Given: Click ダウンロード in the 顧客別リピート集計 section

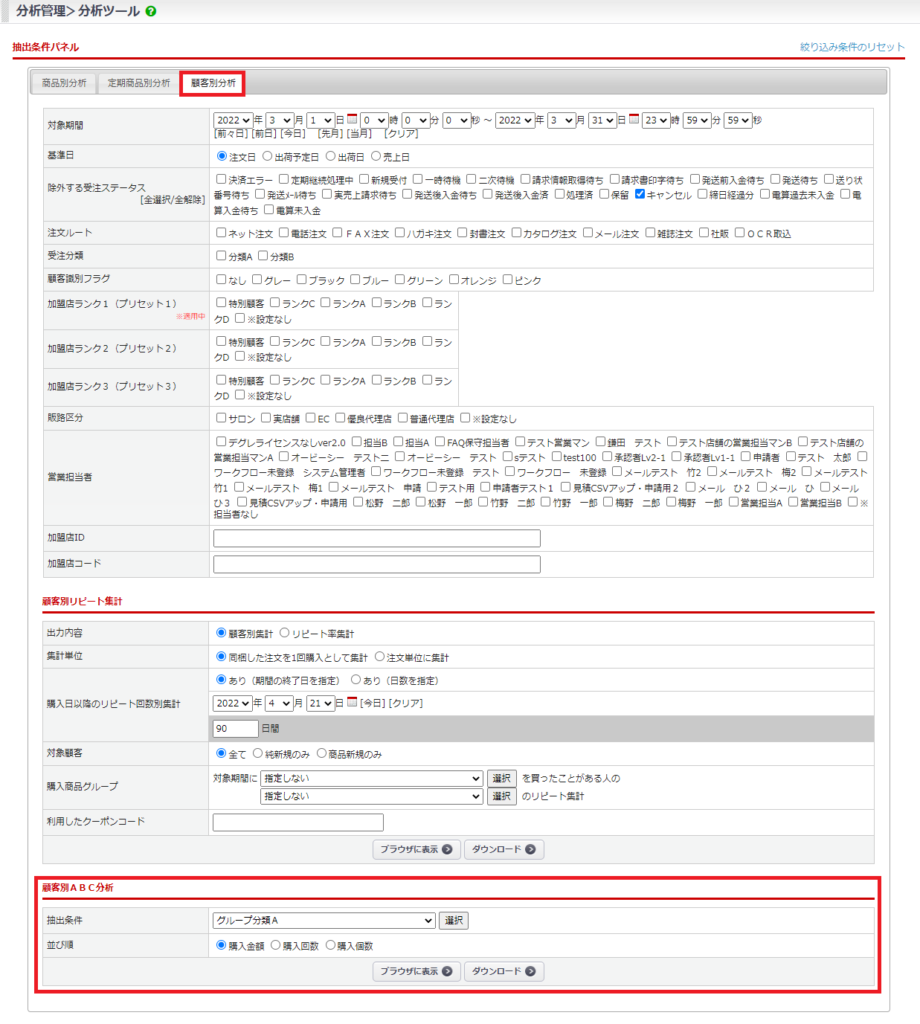Looking at the screenshot, I should (x=504, y=850).
